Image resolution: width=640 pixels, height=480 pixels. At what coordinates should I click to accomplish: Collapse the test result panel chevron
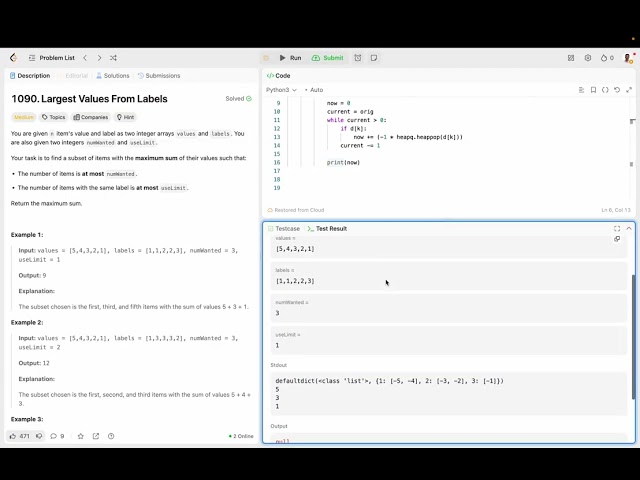point(629,229)
